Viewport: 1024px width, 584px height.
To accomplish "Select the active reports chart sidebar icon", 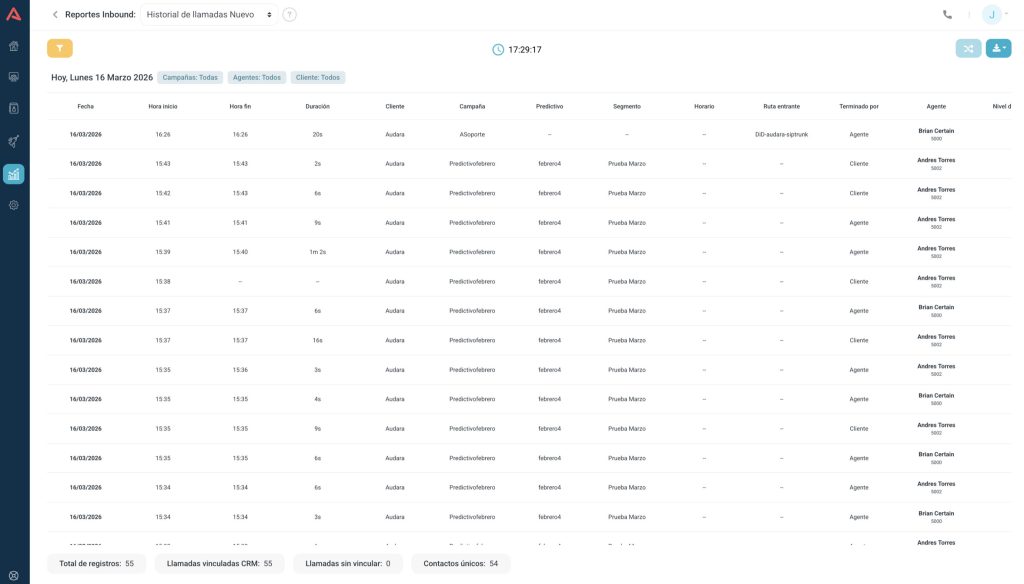I will point(14,174).
